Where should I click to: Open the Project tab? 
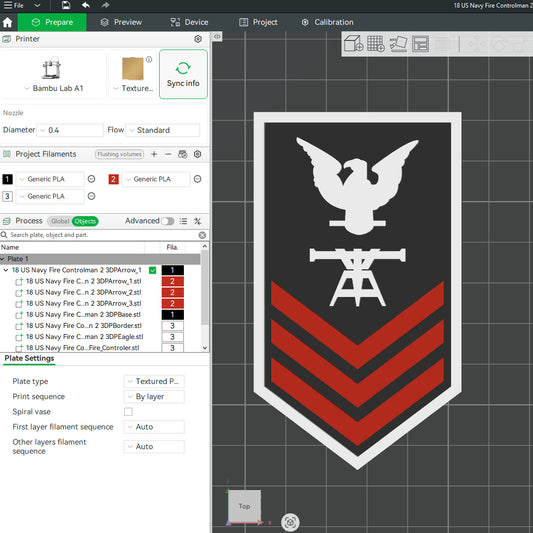258,22
